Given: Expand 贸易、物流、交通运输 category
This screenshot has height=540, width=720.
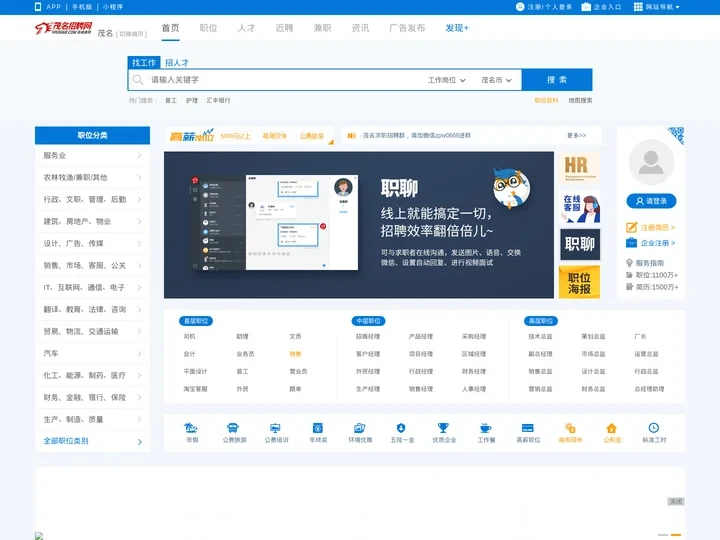Looking at the screenshot, I should click(92, 332).
